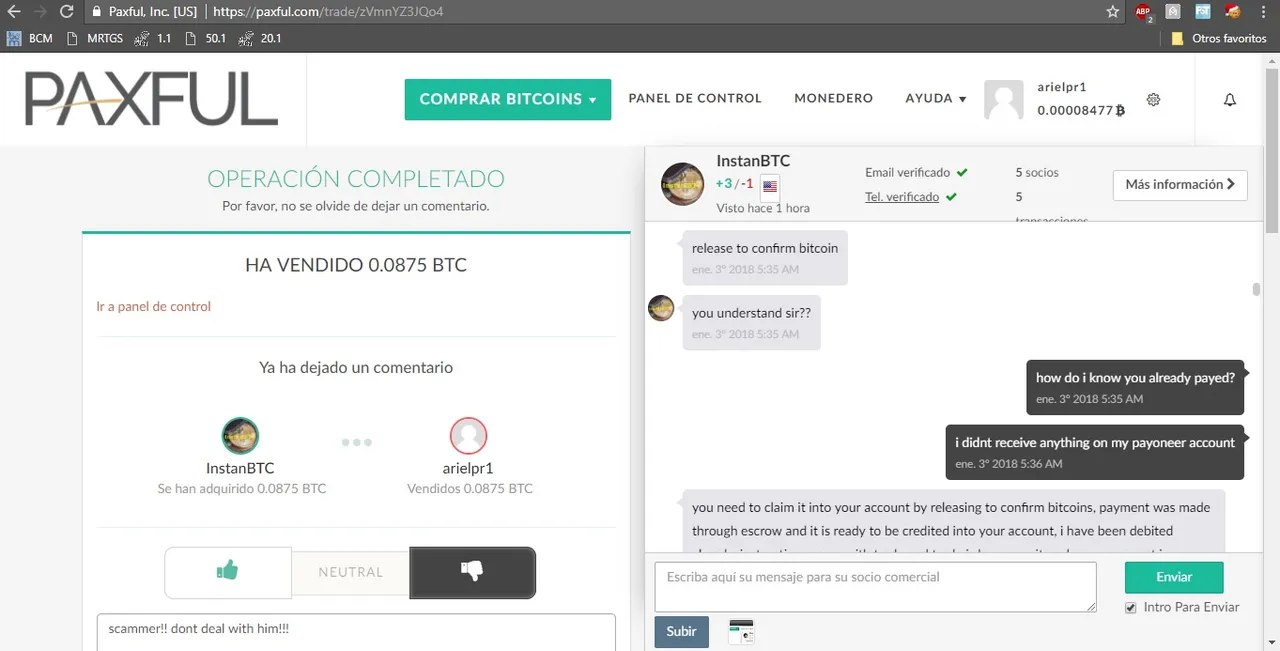Click the Paxful logo
1280x651 pixels.
pyautogui.click(x=151, y=99)
